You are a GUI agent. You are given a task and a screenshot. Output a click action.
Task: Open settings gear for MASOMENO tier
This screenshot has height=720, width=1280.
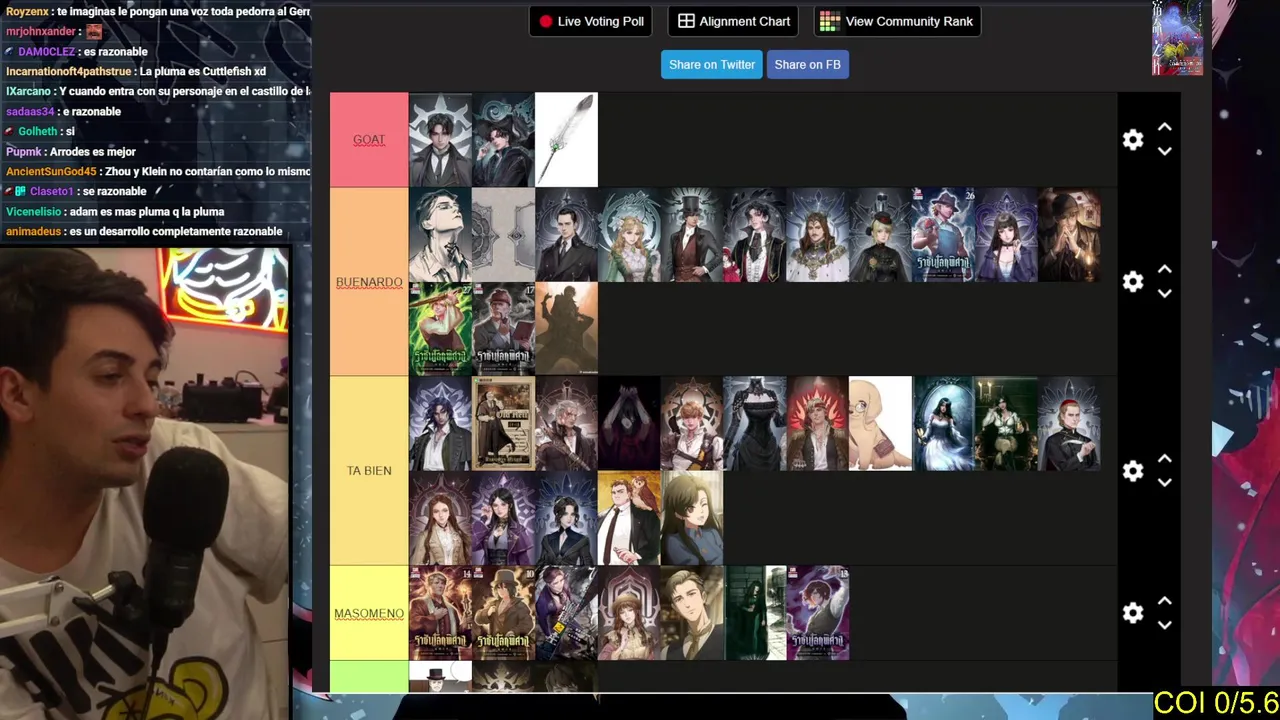(1133, 613)
